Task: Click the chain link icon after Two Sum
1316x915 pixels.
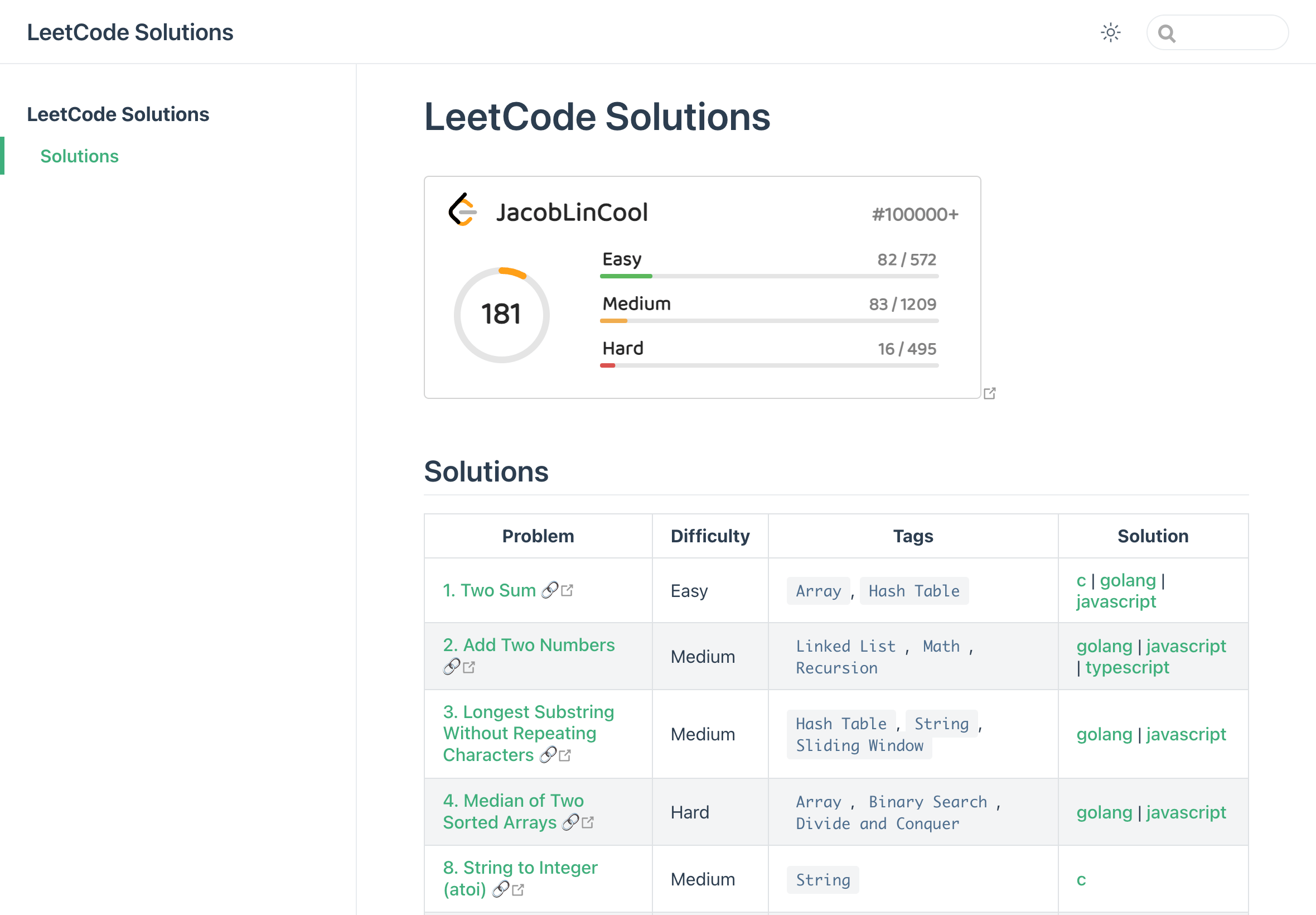Action: (549, 590)
